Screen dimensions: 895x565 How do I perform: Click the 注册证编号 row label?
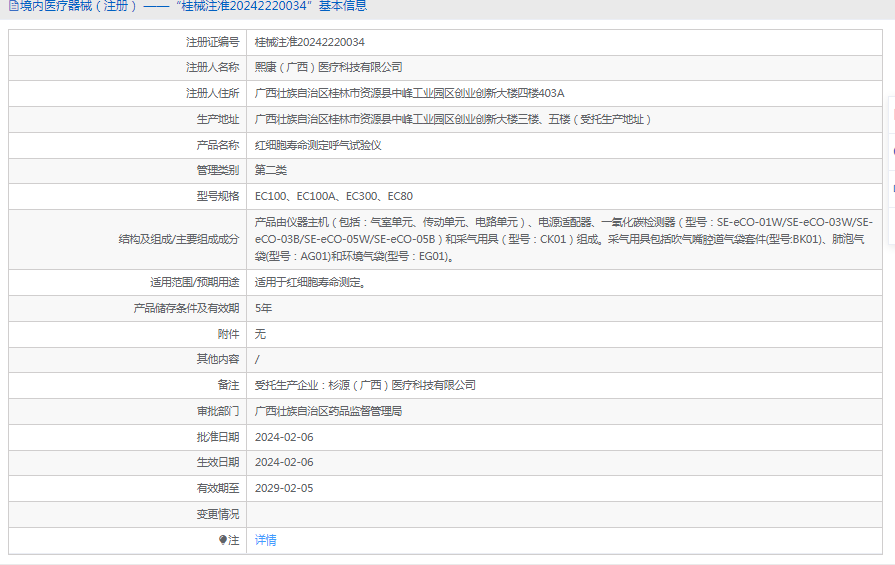pyautogui.click(x=212, y=42)
